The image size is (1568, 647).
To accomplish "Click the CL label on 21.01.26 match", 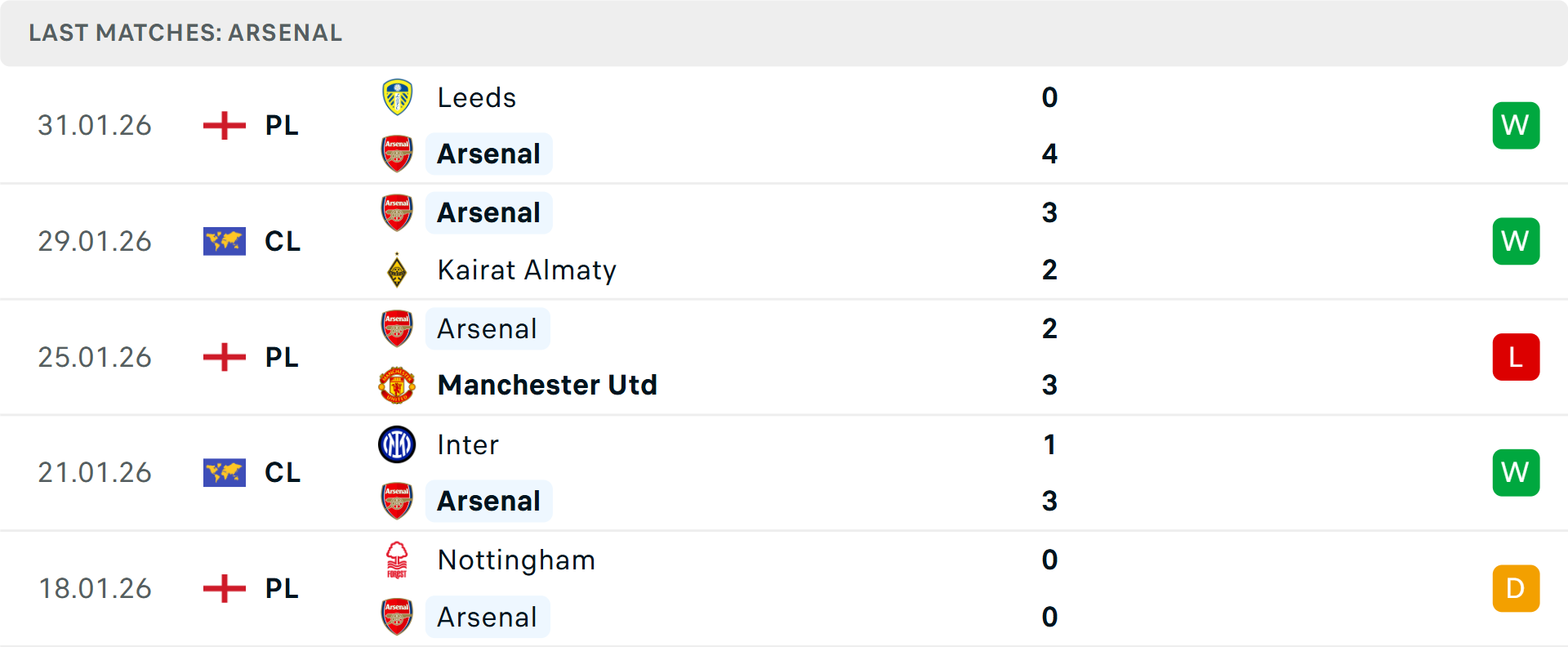I will click(x=283, y=472).
